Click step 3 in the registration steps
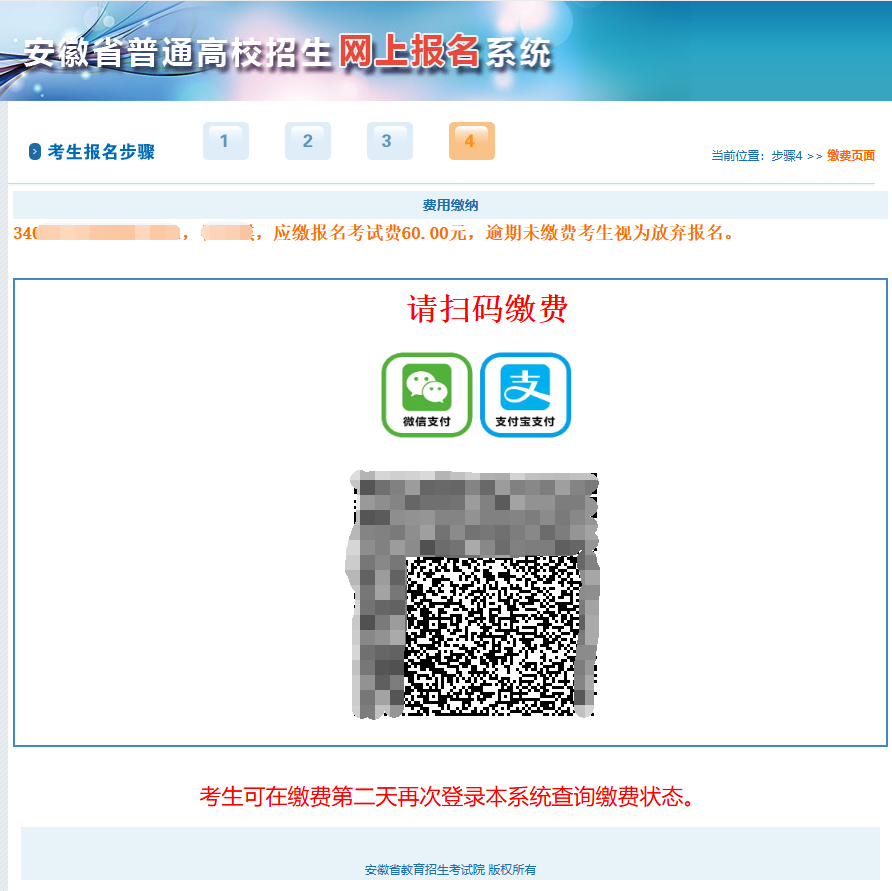 [x=389, y=141]
